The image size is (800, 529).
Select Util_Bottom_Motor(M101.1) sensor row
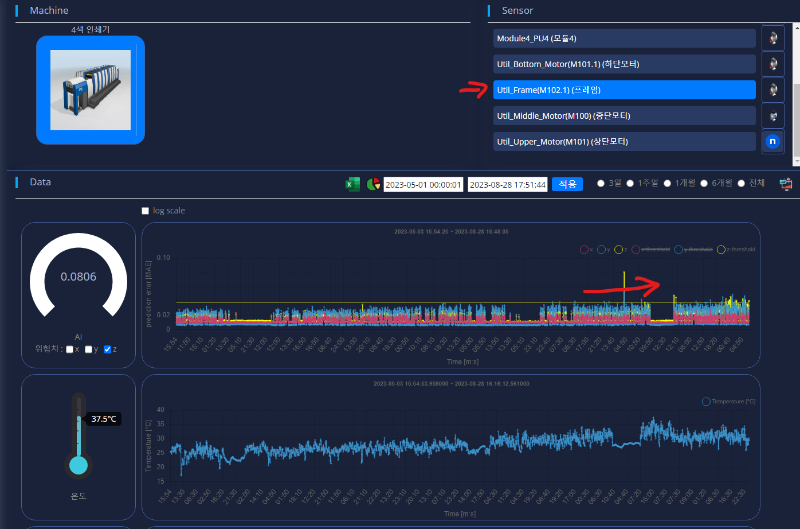point(624,64)
